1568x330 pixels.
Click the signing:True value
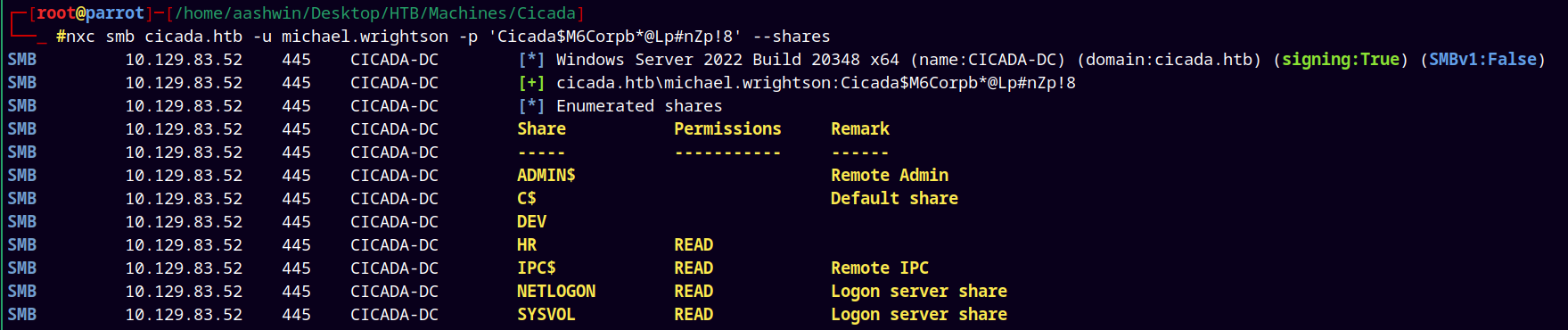click(1341, 60)
